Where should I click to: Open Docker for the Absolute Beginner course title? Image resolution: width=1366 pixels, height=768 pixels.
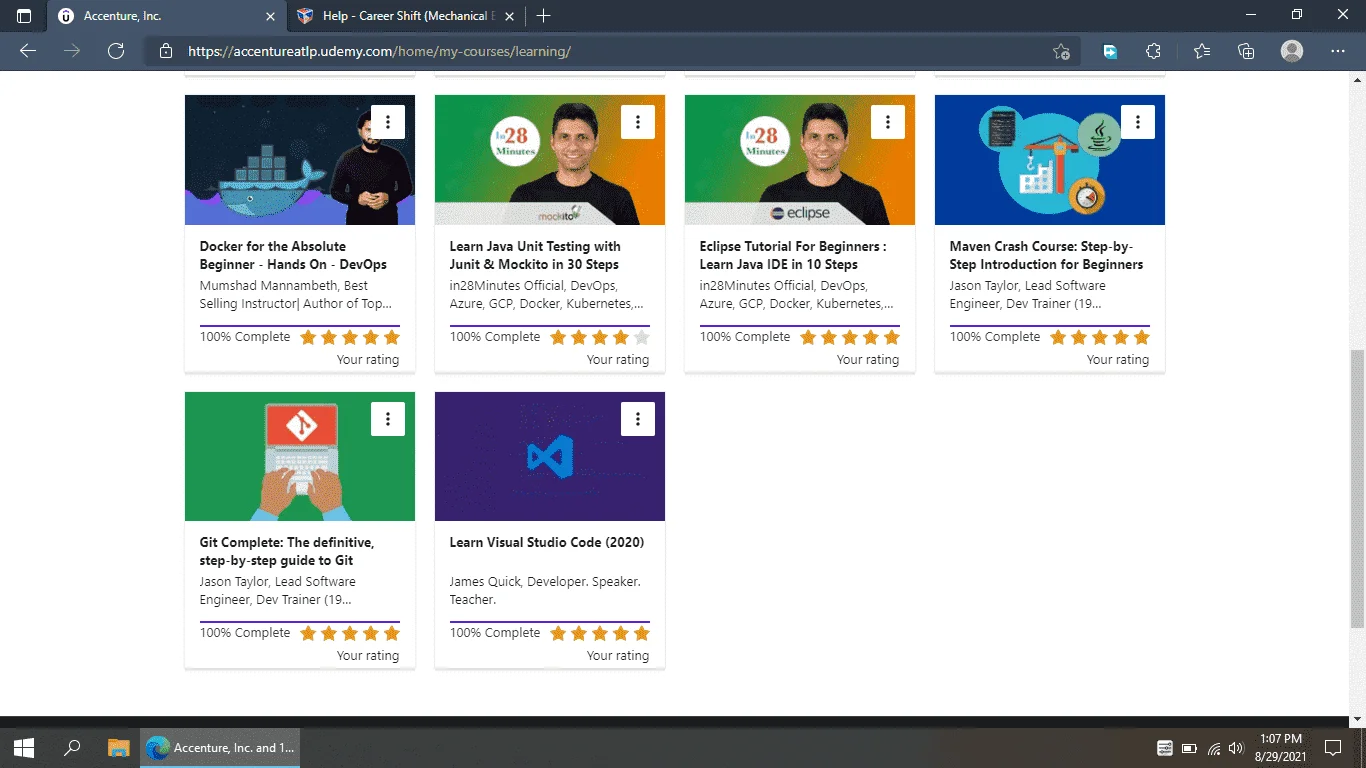(x=293, y=255)
